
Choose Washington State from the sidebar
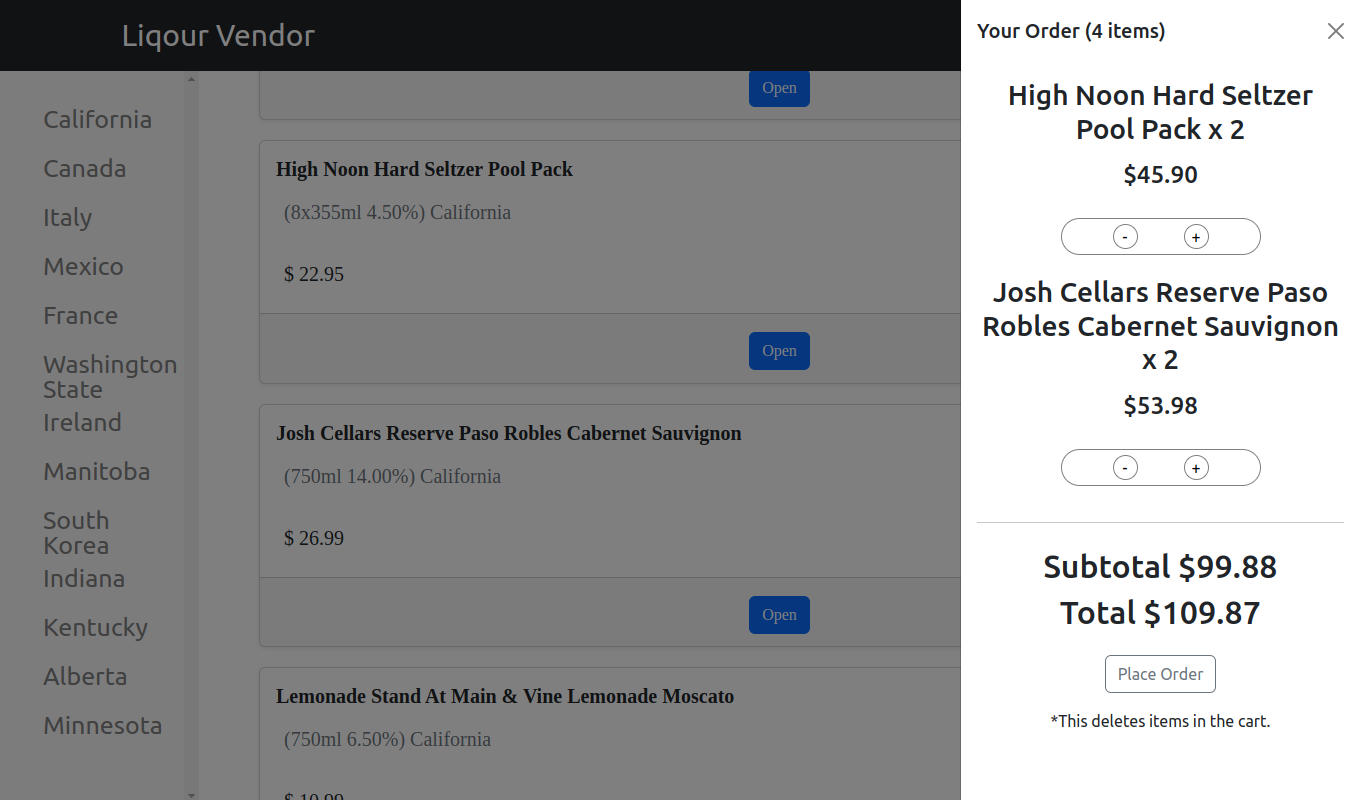[110, 376]
